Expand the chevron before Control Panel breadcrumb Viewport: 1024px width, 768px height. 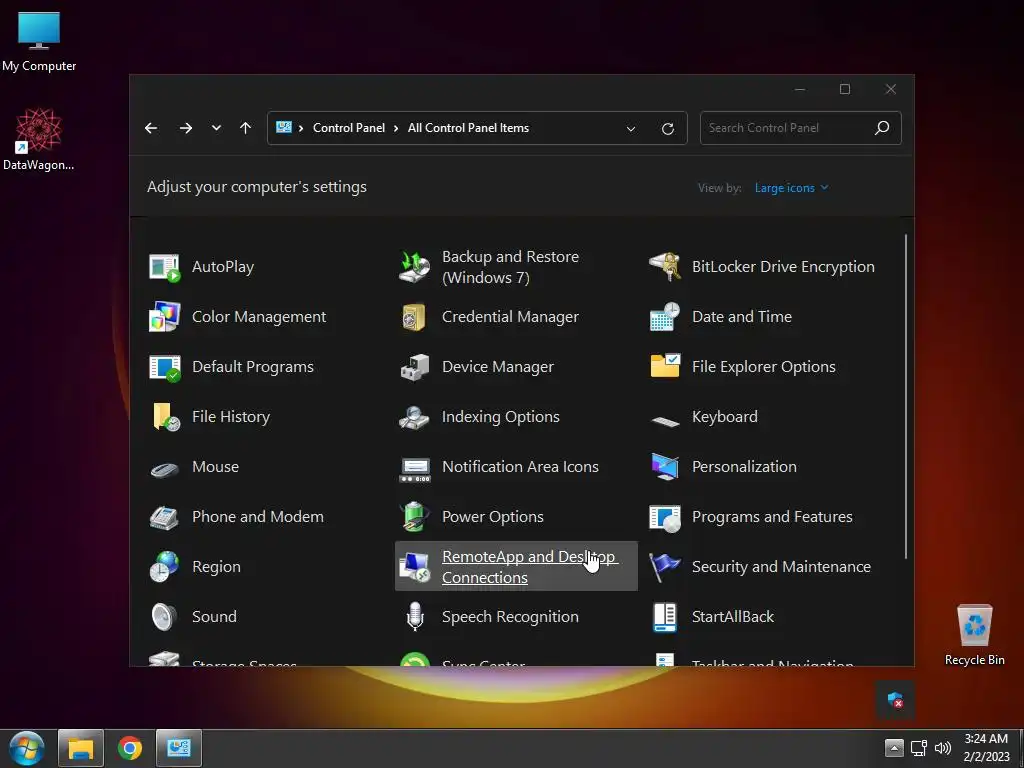(301, 128)
